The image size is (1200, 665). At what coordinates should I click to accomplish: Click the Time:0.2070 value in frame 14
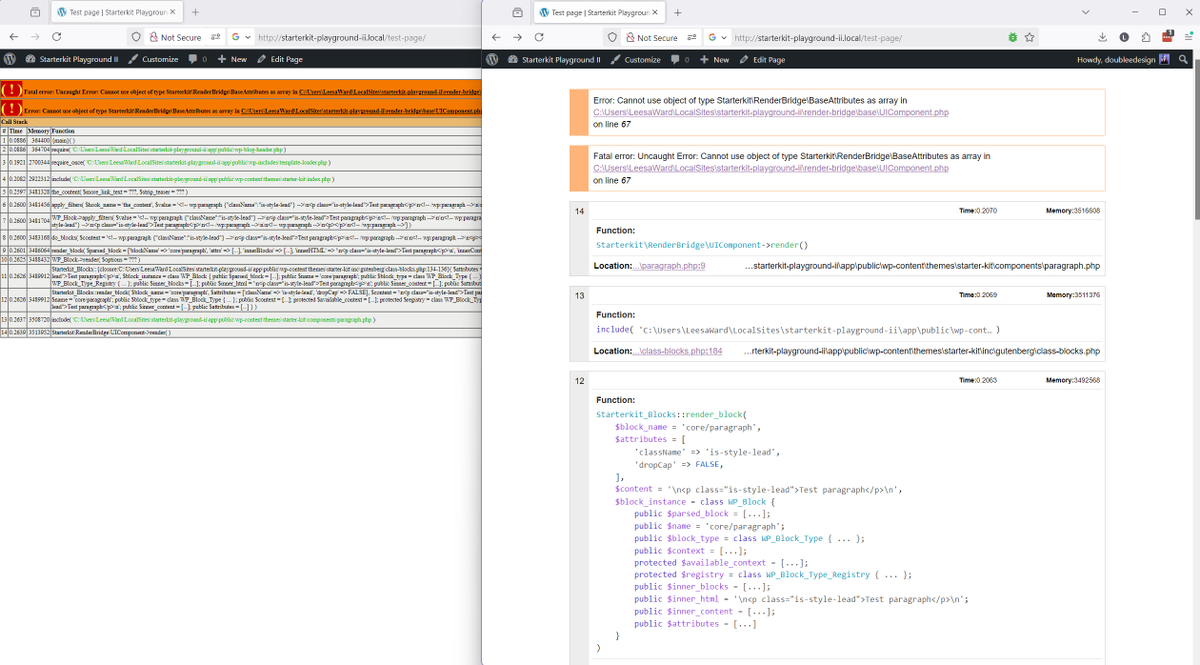click(978, 210)
